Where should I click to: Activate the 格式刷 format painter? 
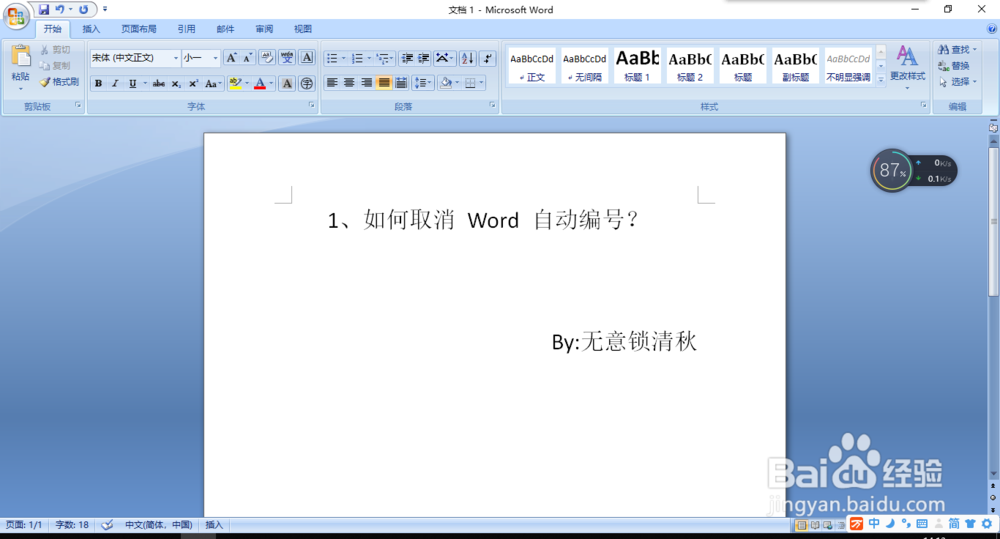[60, 82]
